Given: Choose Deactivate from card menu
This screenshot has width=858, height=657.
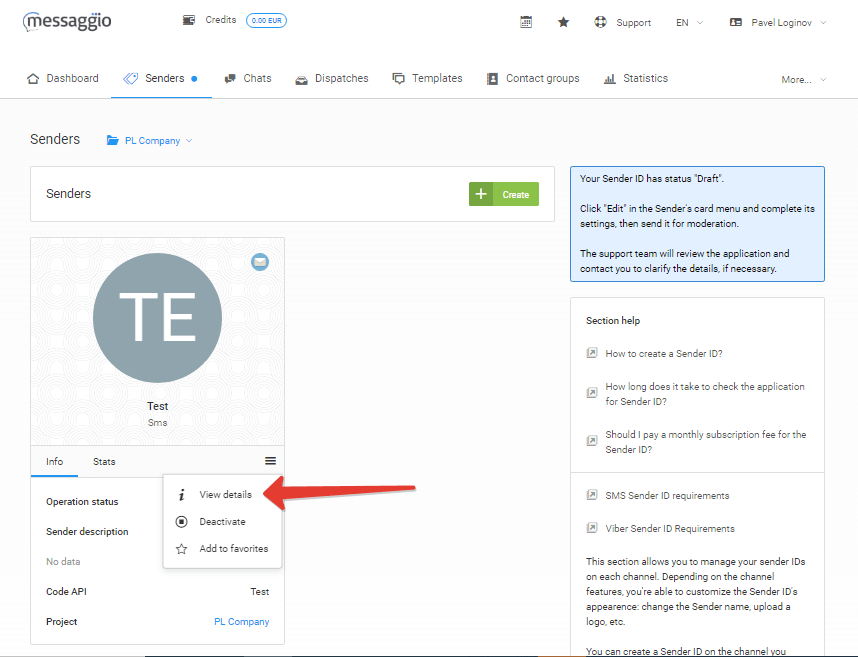Looking at the screenshot, I should [222, 521].
